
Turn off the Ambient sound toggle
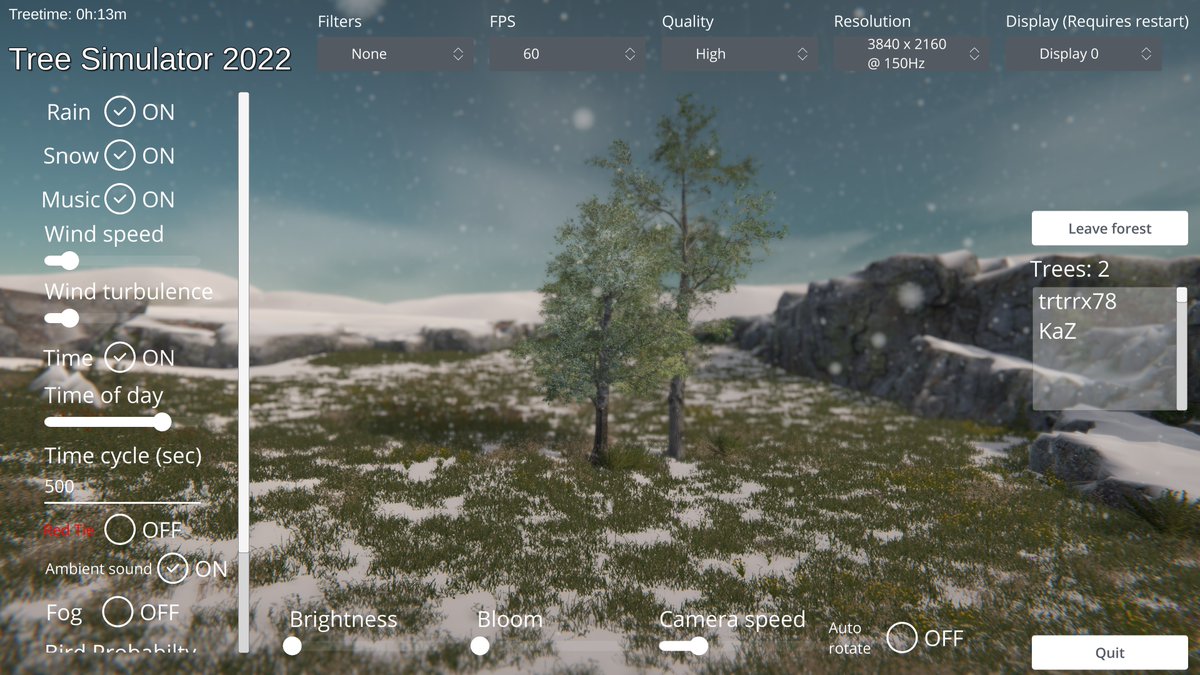point(173,569)
